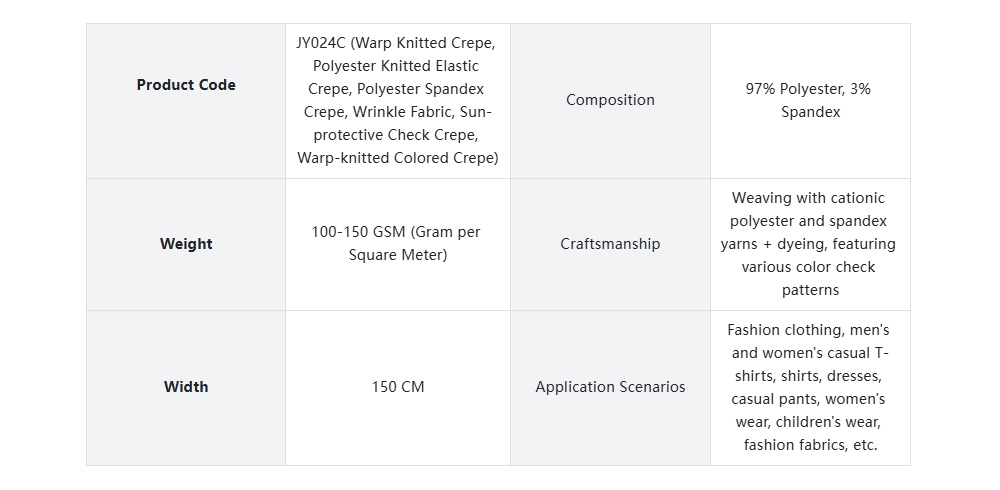Click the Composition label cell
This screenshot has width=1000, height=490.
tap(610, 100)
